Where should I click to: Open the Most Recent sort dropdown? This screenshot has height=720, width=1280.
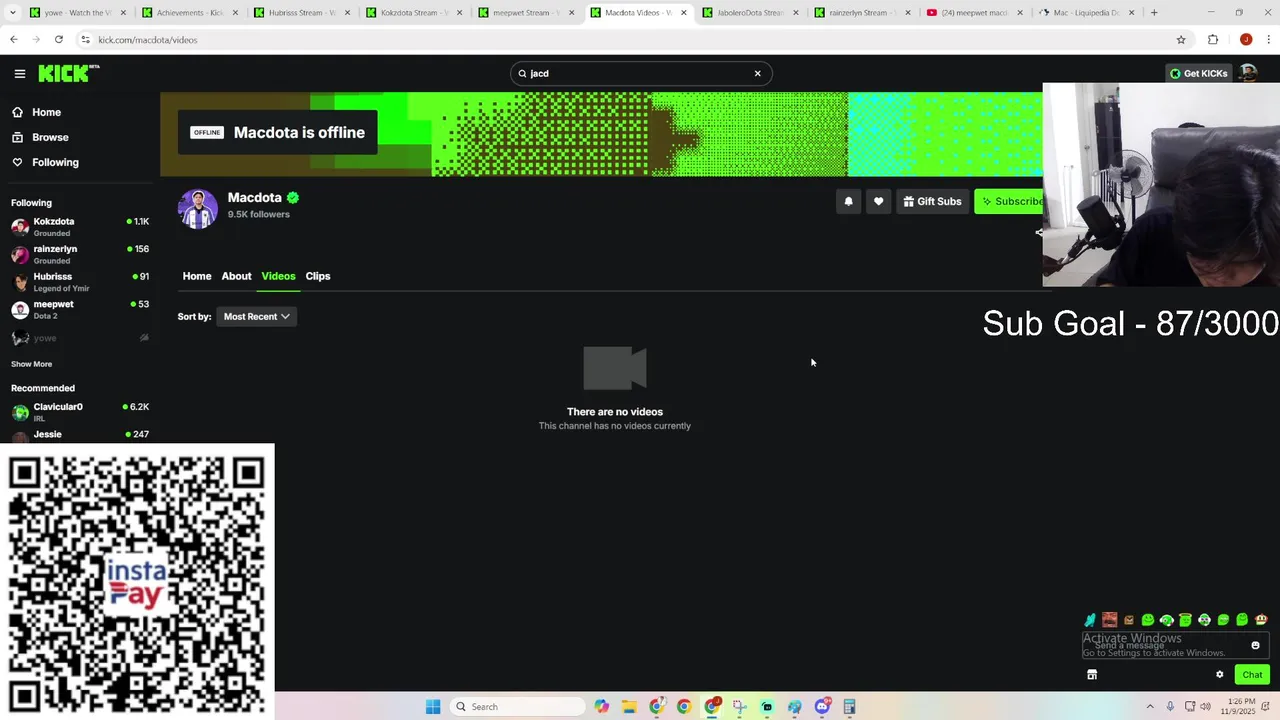[257, 316]
